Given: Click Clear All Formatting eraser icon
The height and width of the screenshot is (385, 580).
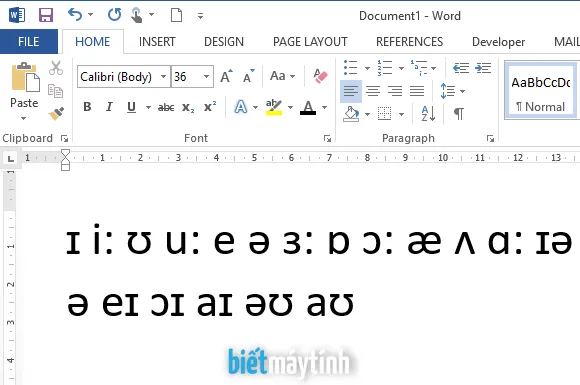Looking at the screenshot, I should pyautogui.click(x=320, y=76).
